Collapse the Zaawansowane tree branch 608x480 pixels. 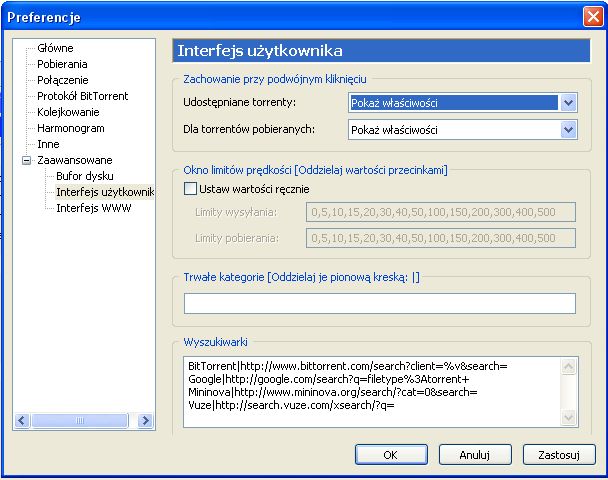[26, 160]
